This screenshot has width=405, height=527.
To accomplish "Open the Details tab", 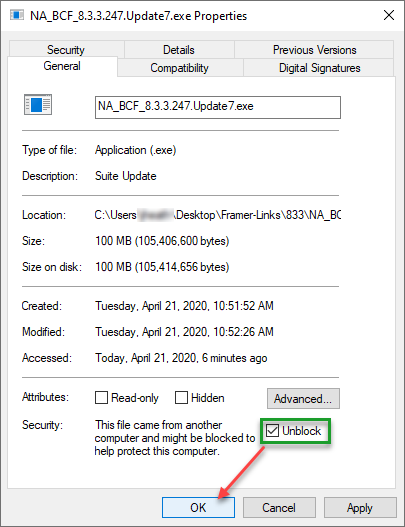I will point(179,49).
